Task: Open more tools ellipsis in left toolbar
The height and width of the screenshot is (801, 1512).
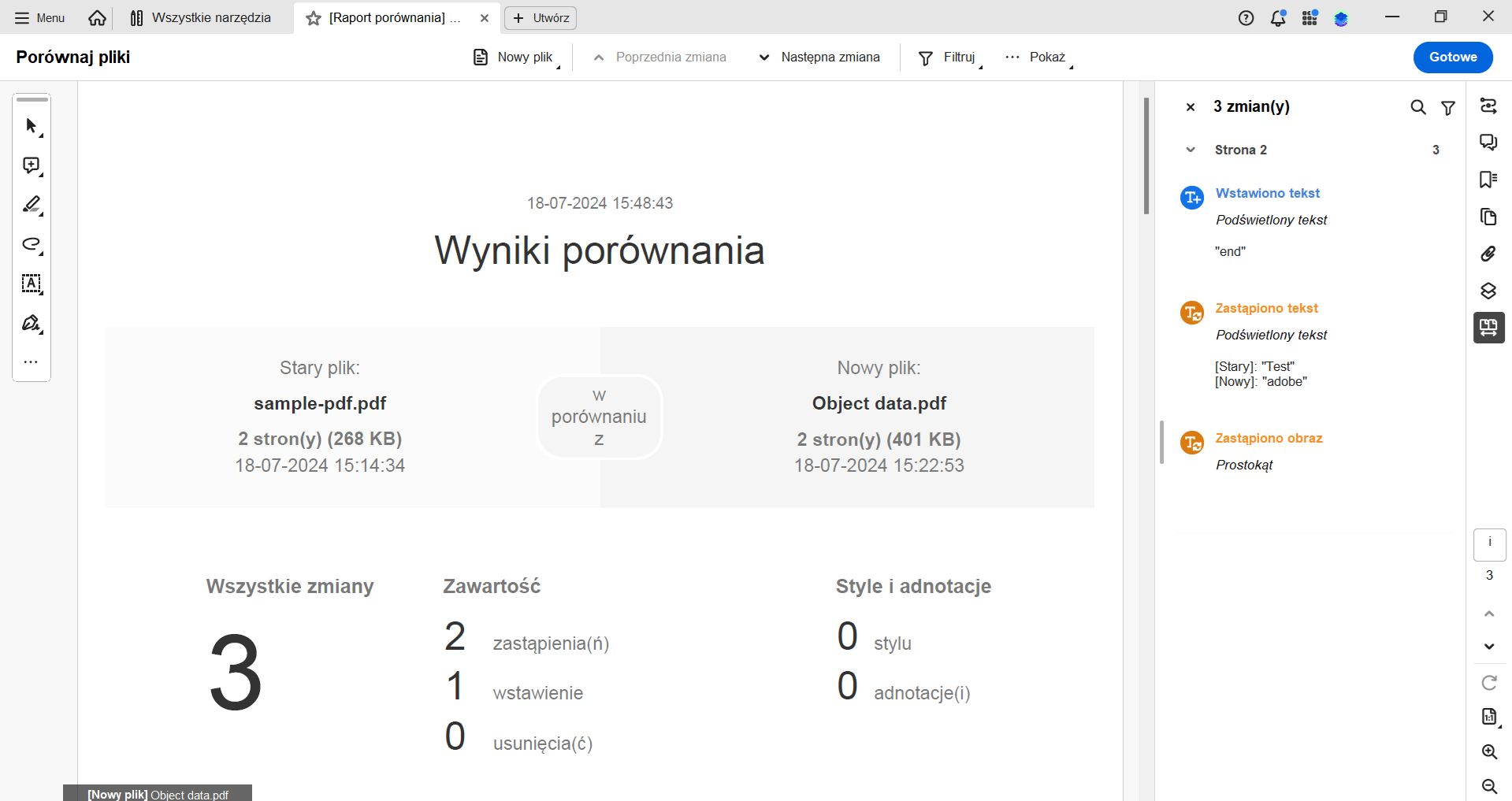Action: [32, 362]
